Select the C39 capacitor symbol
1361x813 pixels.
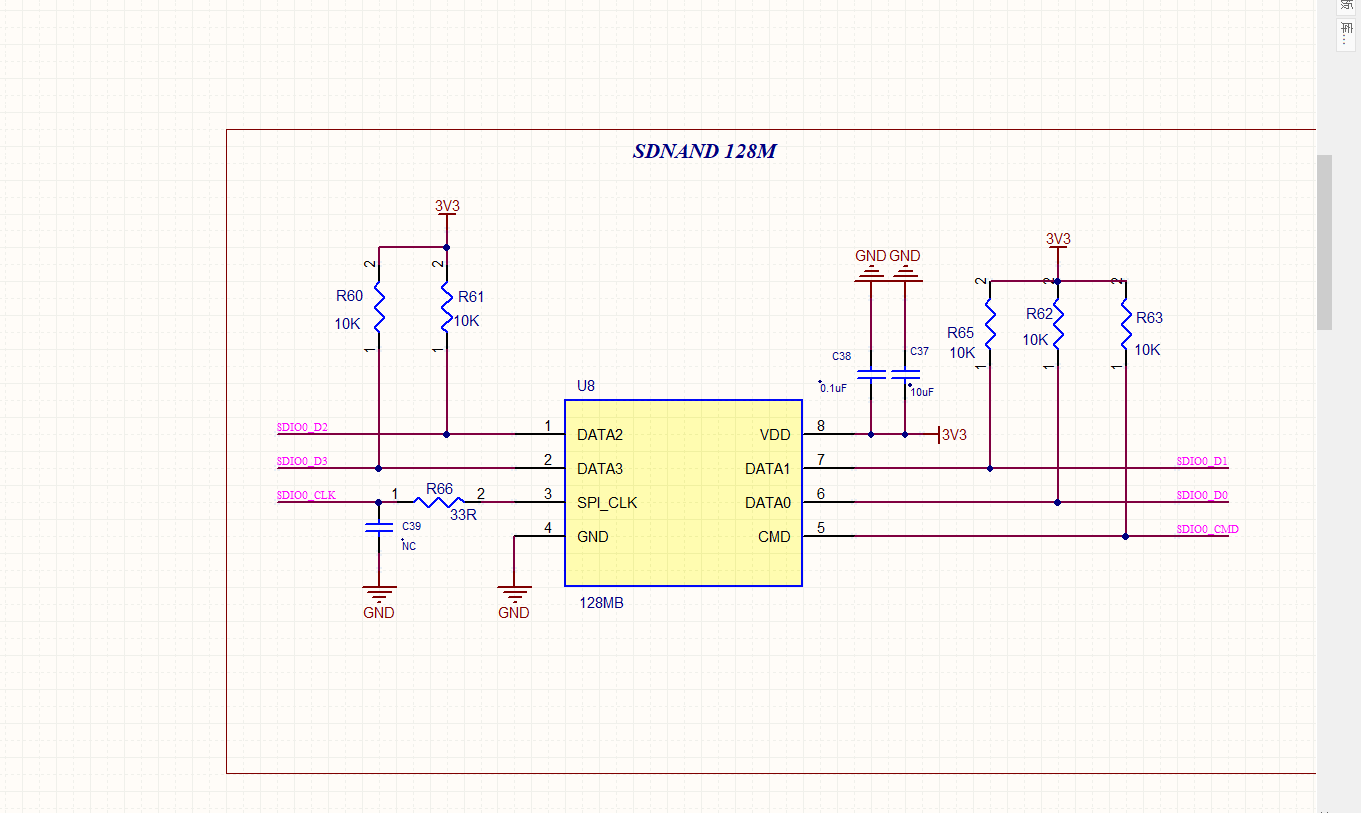[x=379, y=528]
